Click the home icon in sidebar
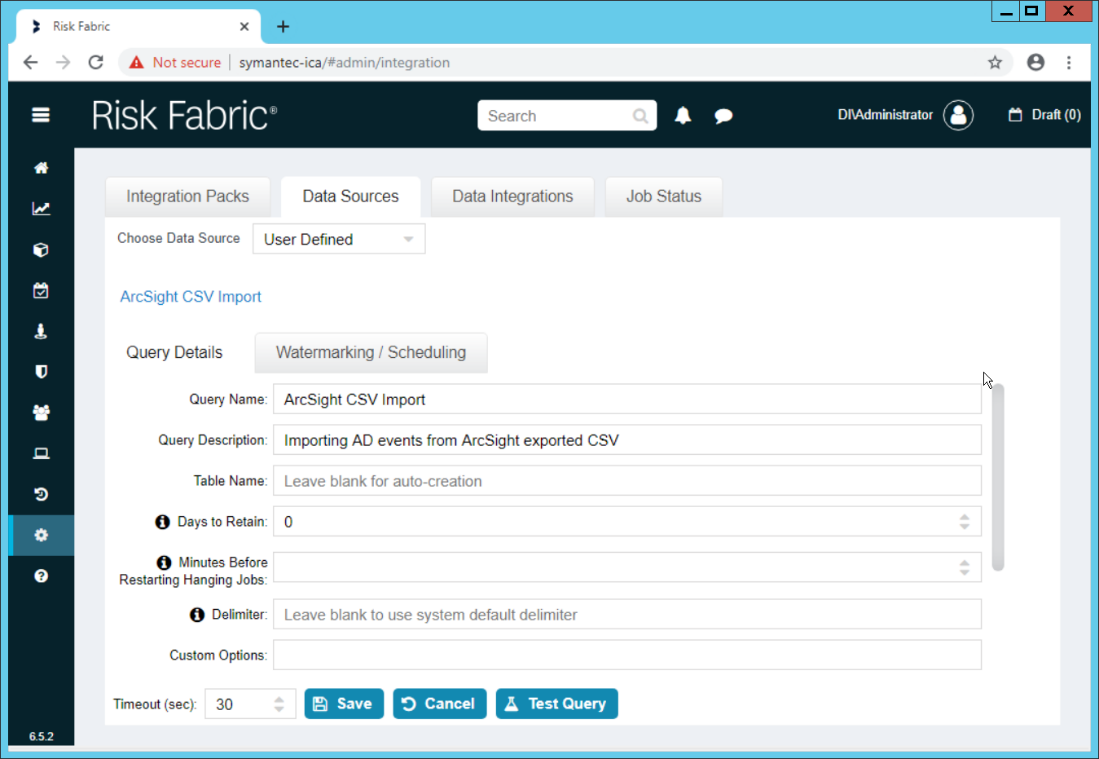Viewport: 1099px width, 759px height. 41,168
